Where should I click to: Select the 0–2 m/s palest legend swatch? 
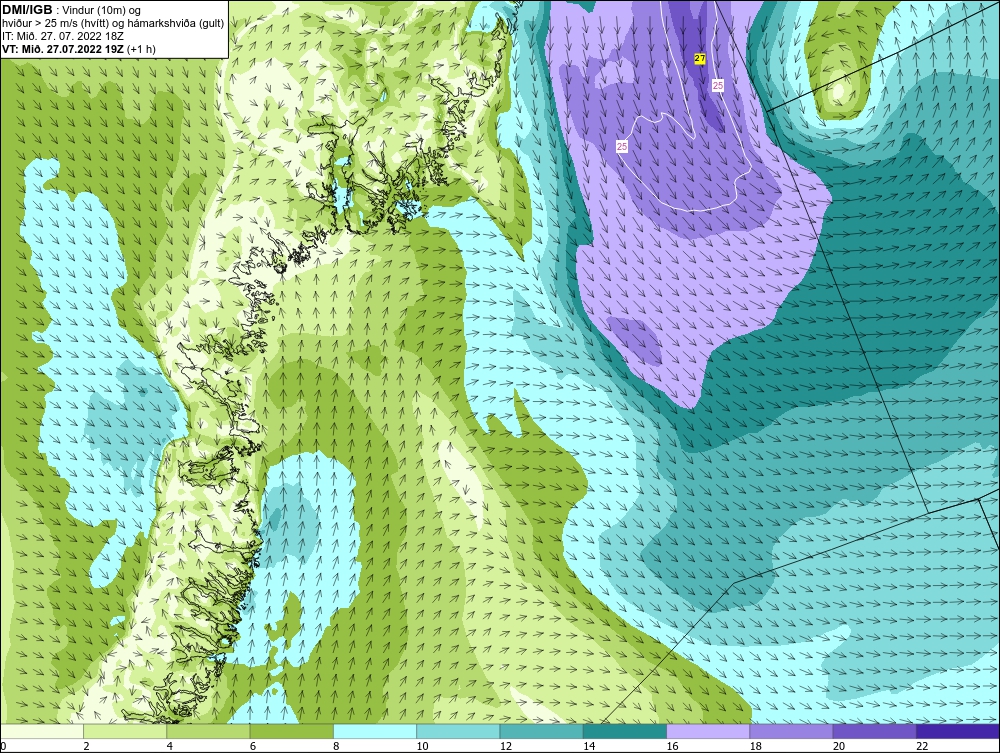pyautogui.click(x=42, y=731)
